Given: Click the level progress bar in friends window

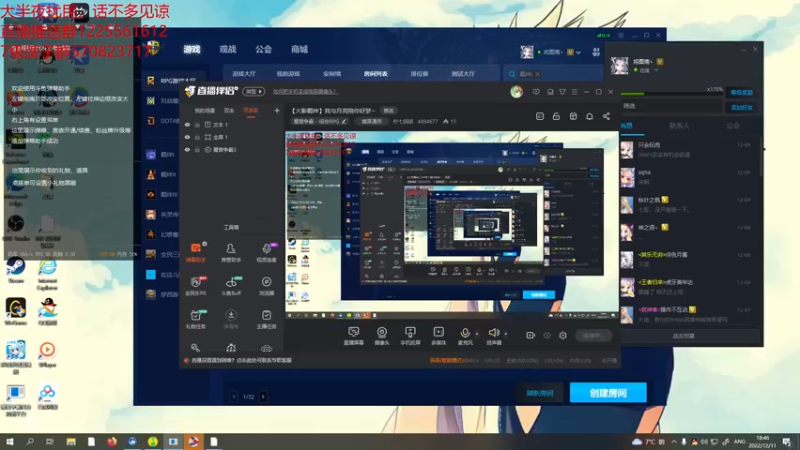Looking at the screenshot, I should tap(672, 94).
